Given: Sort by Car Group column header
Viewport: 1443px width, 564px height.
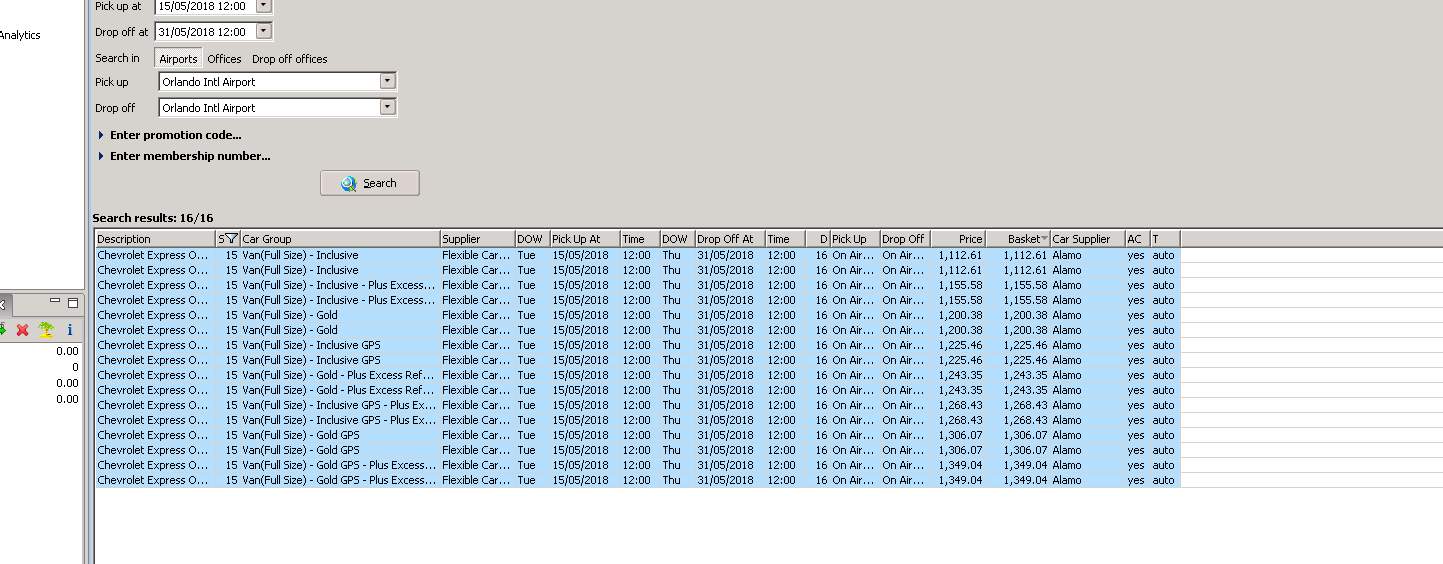Looking at the screenshot, I should [340, 239].
